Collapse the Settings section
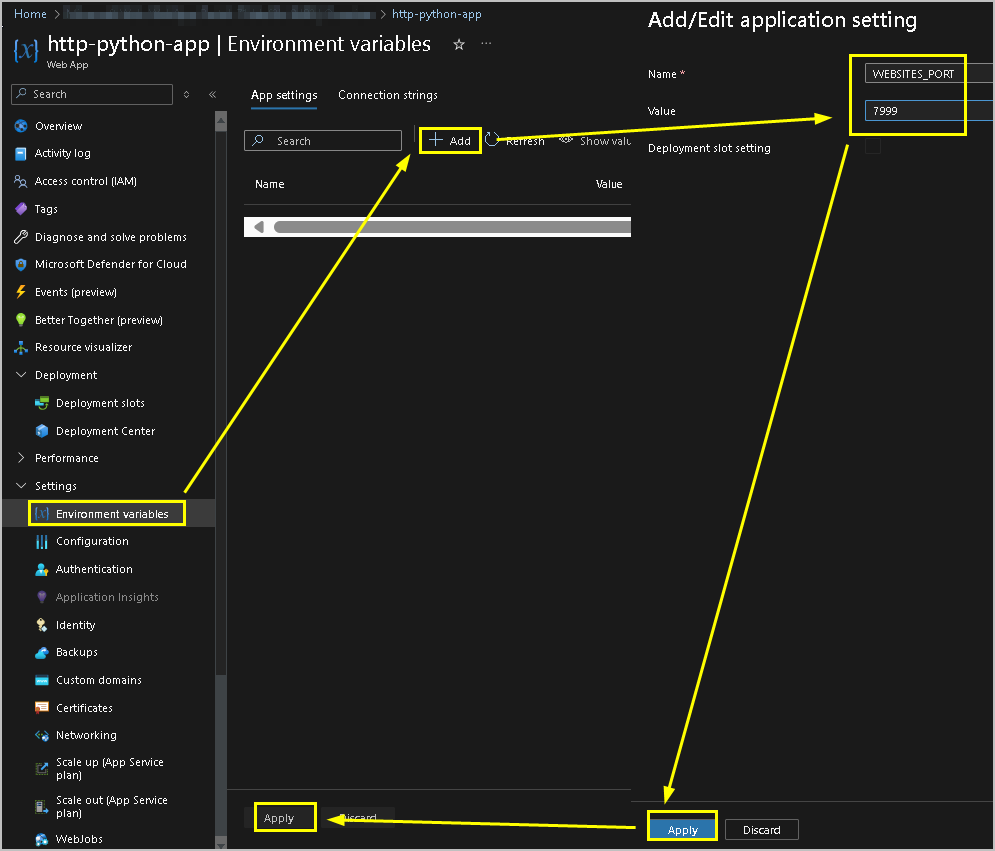 point(21,486)
